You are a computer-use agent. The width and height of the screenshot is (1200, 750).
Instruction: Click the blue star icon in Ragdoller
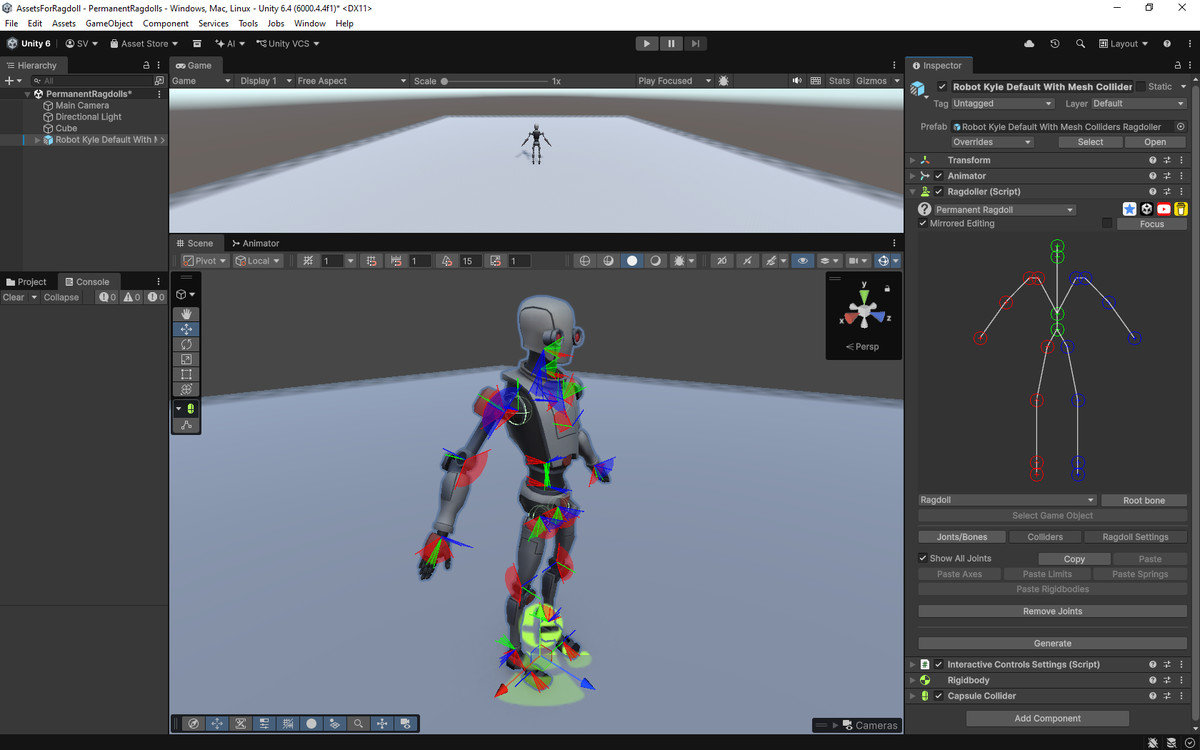pos(1130,209)
